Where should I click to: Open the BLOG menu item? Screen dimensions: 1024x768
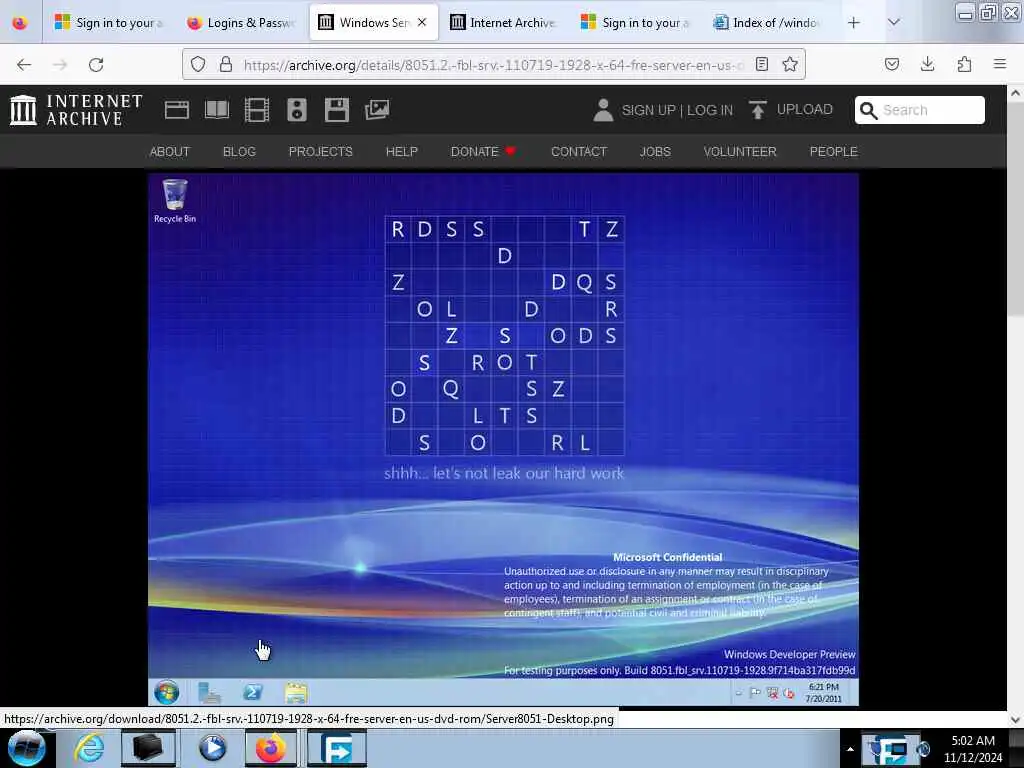pyautogui.click(x=239, y=152)
